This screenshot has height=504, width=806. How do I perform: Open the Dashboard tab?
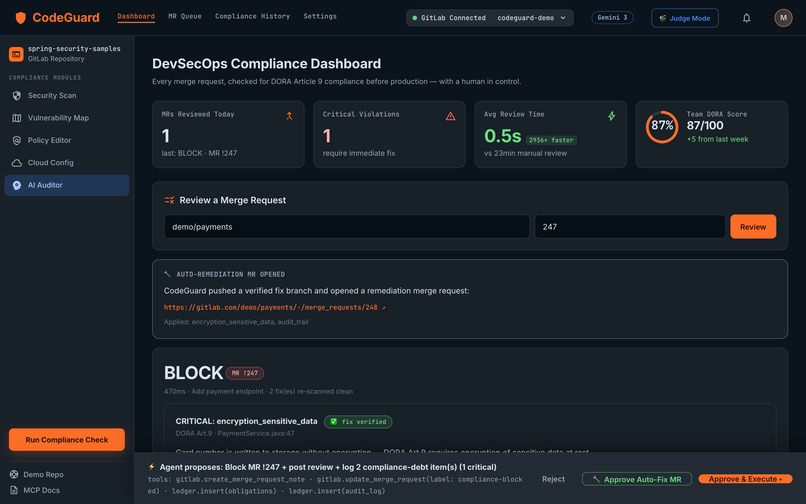pos(136,16)
